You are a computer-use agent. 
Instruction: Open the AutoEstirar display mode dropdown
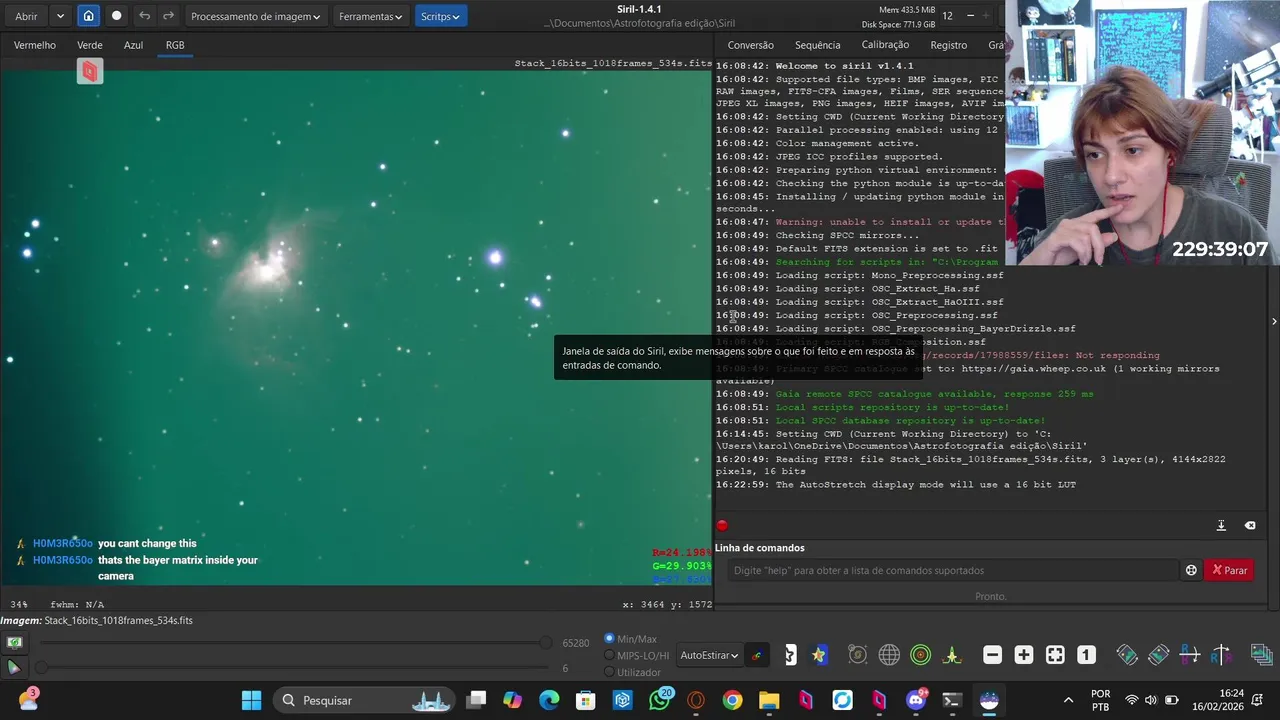tap(709, 655)
